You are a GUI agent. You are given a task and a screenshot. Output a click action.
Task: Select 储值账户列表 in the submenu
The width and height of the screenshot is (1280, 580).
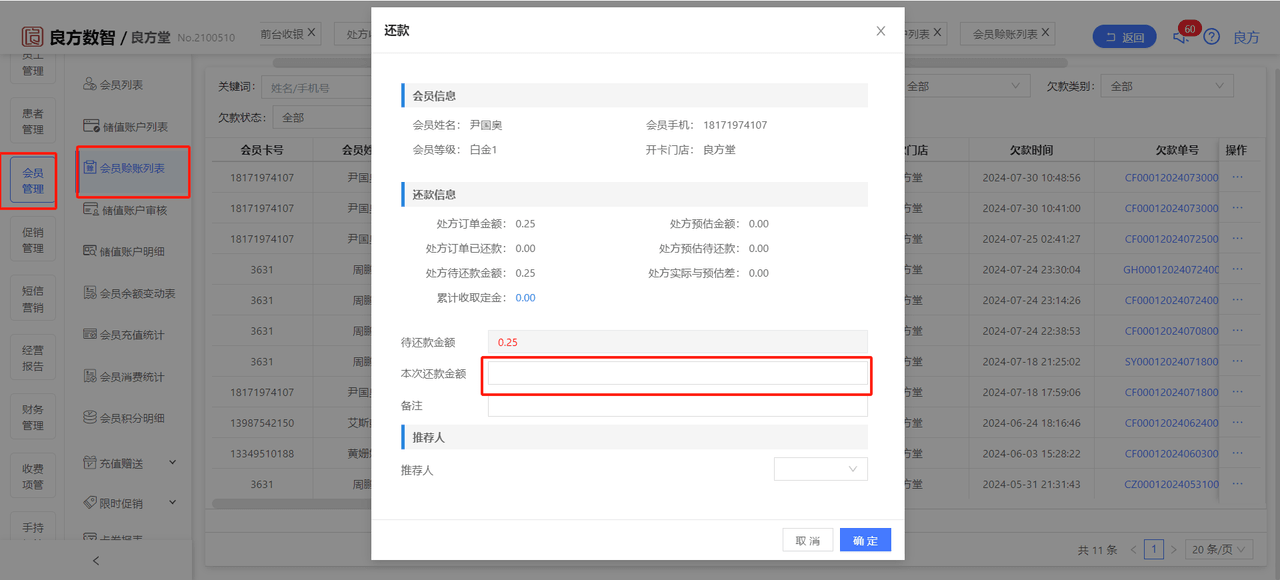133,127
